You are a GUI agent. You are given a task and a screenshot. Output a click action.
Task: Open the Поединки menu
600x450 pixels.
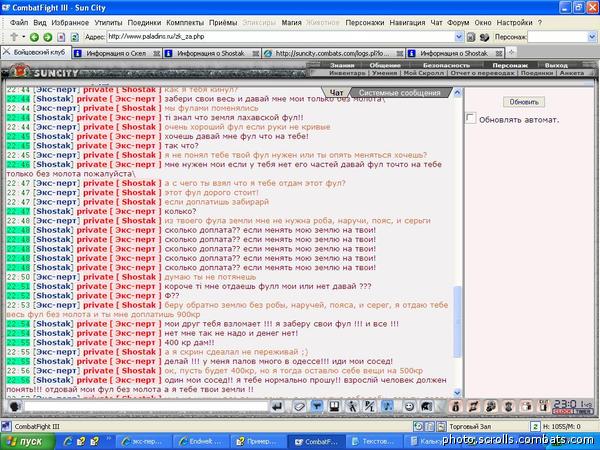[x=144, y=23]
